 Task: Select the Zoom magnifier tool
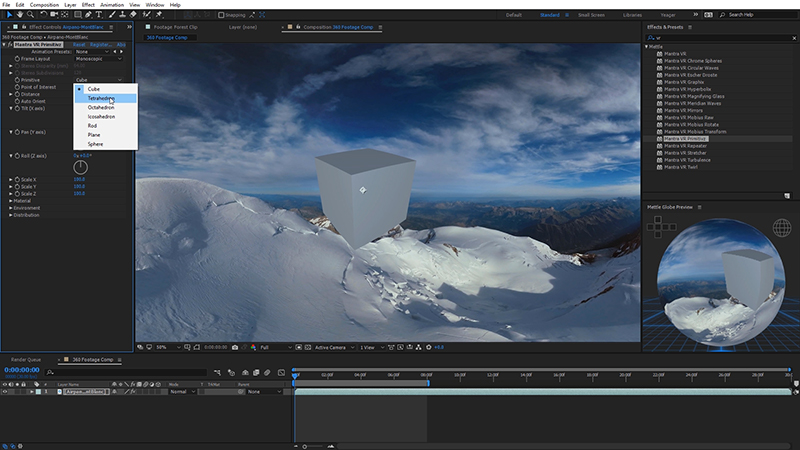28,15
